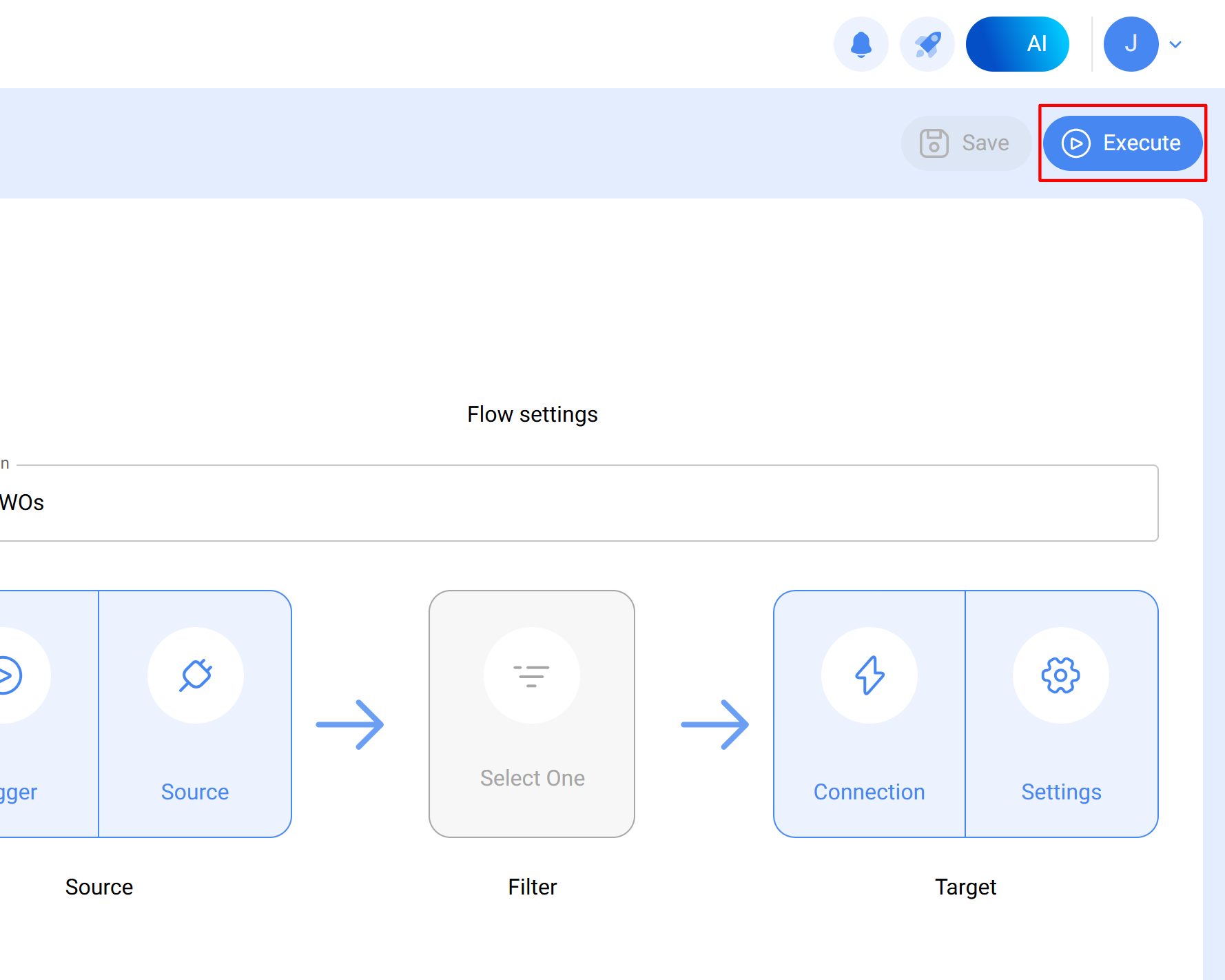Click the rocket icon in header
The height and width of the screenshot is (980, 1225).
(x=927, y=45)
